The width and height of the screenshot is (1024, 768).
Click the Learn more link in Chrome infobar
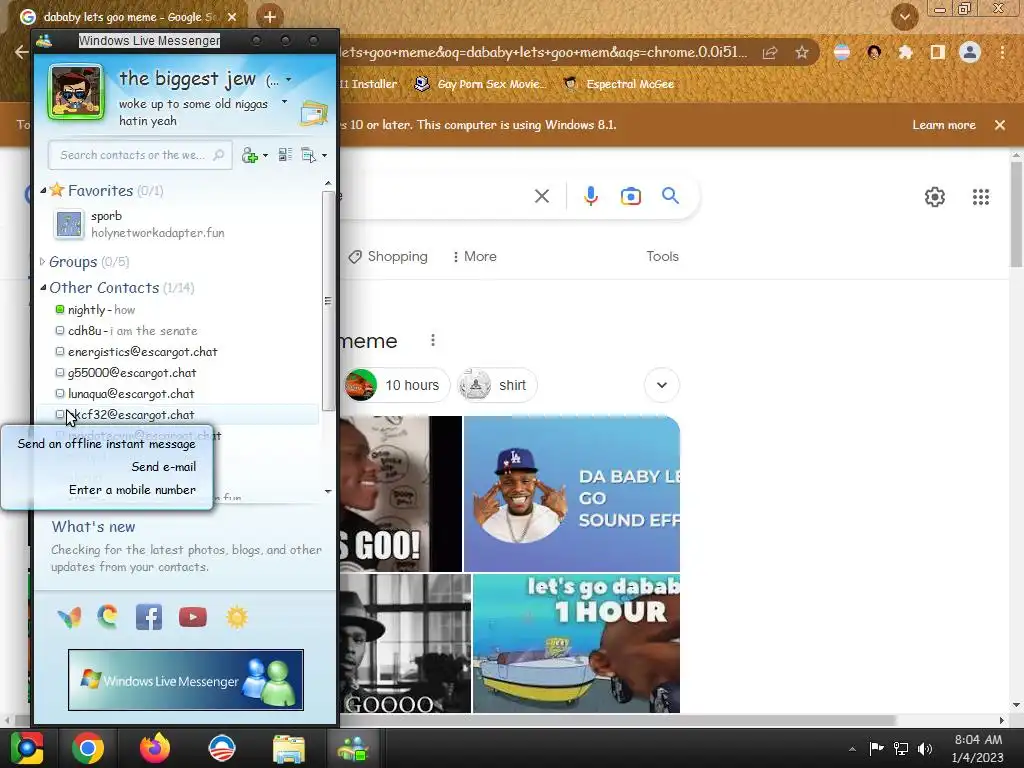[x=944, y=125]
